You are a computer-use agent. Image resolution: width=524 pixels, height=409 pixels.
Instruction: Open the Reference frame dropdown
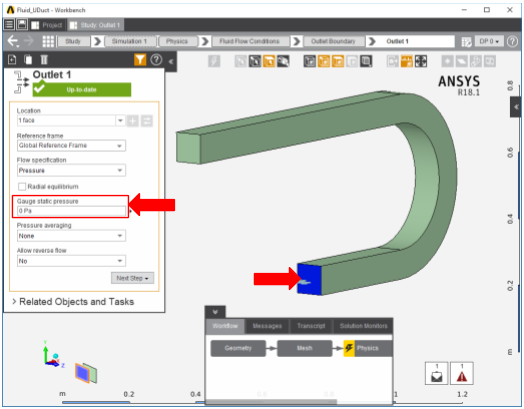point(71,146)
